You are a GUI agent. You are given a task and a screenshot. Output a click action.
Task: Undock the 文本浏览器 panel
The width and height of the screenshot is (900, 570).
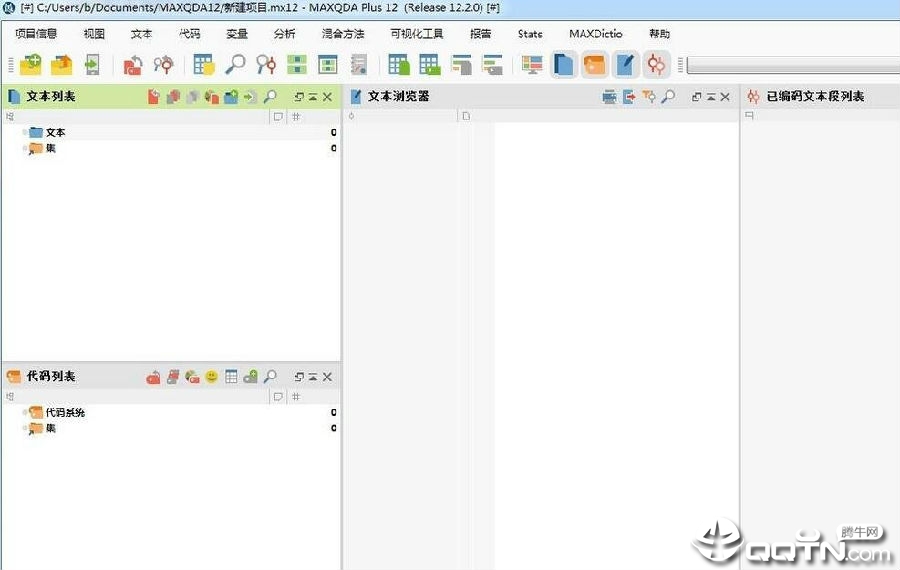tap(697, 97)
